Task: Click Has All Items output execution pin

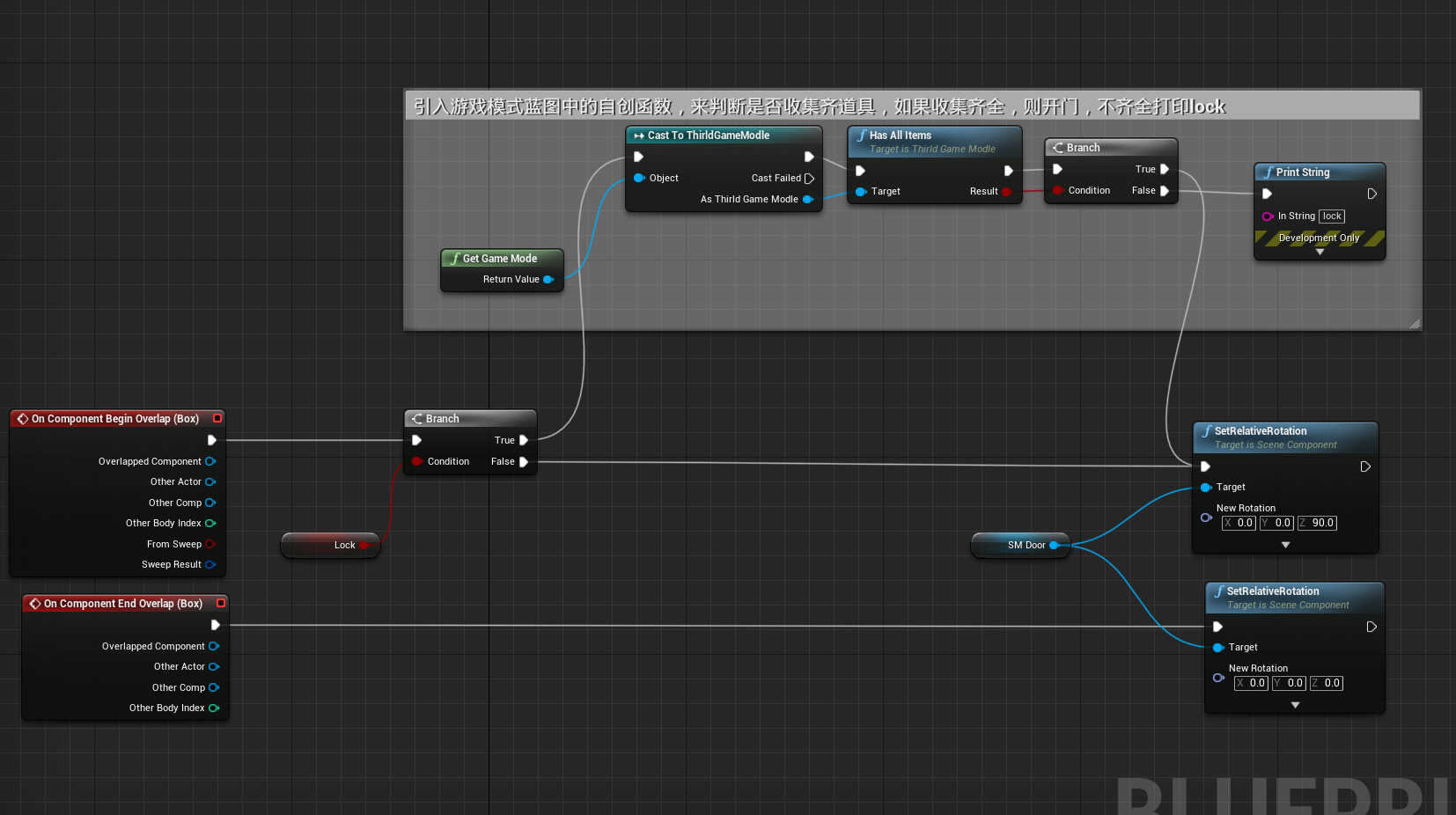Action: tap(1009, 171)
